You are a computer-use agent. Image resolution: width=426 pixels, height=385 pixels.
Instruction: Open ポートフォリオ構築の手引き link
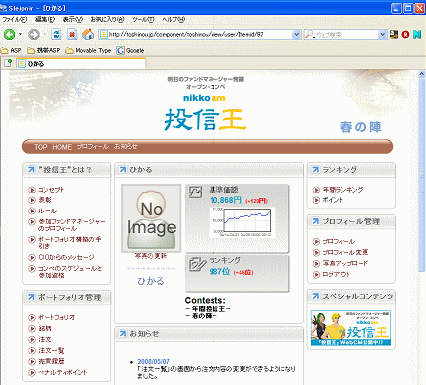[69, 243]
